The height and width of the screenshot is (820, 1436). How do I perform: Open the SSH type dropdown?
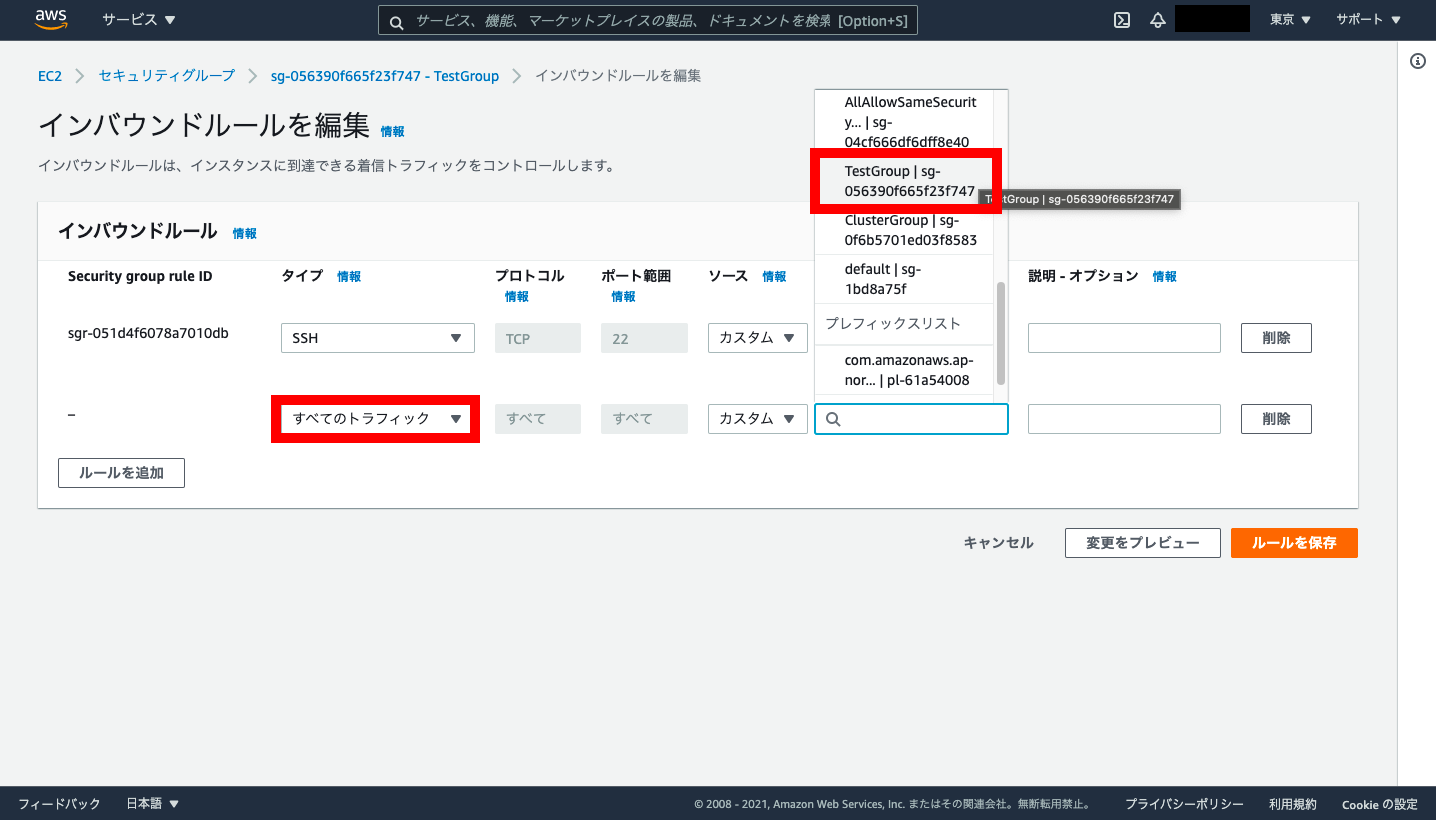(378, 338)
